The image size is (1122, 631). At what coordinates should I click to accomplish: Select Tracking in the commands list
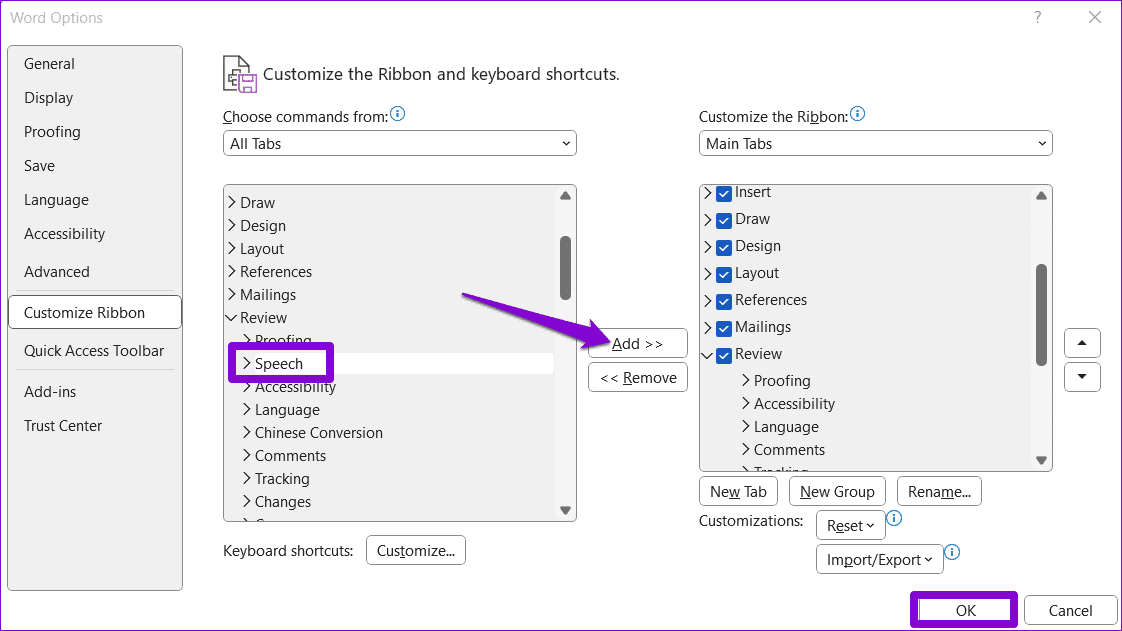(282, 479)
